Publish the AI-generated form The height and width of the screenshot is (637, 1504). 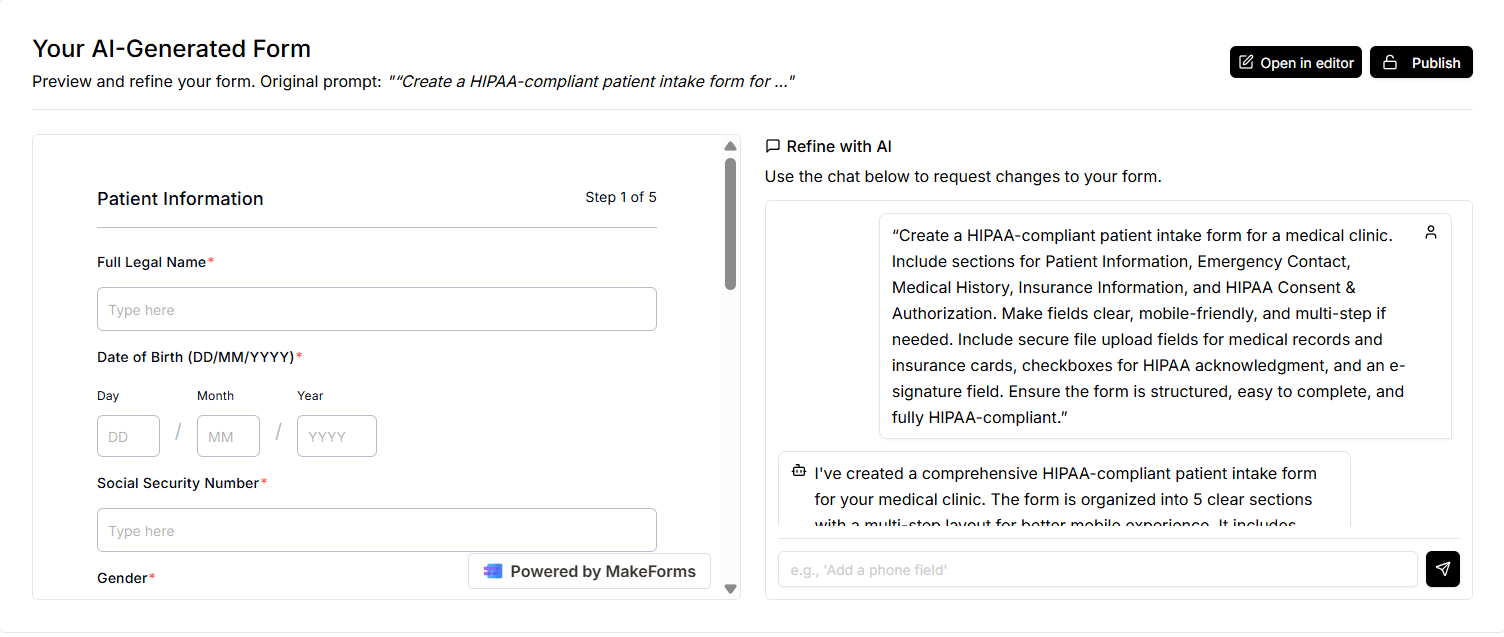pyautogui.click(x=1421, y=62)
